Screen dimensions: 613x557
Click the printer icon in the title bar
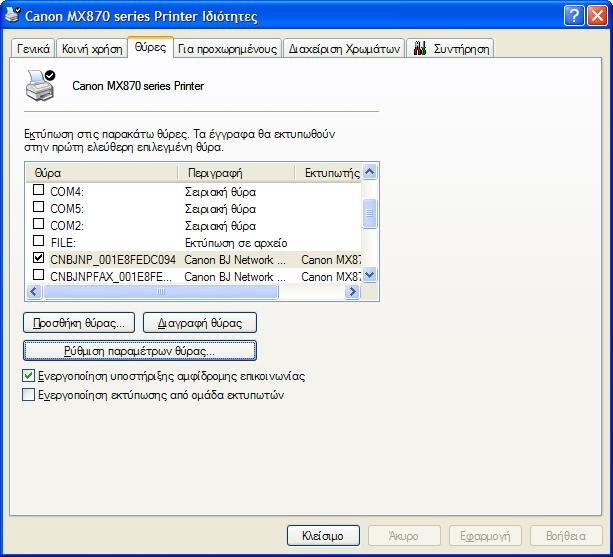point(13,15)
